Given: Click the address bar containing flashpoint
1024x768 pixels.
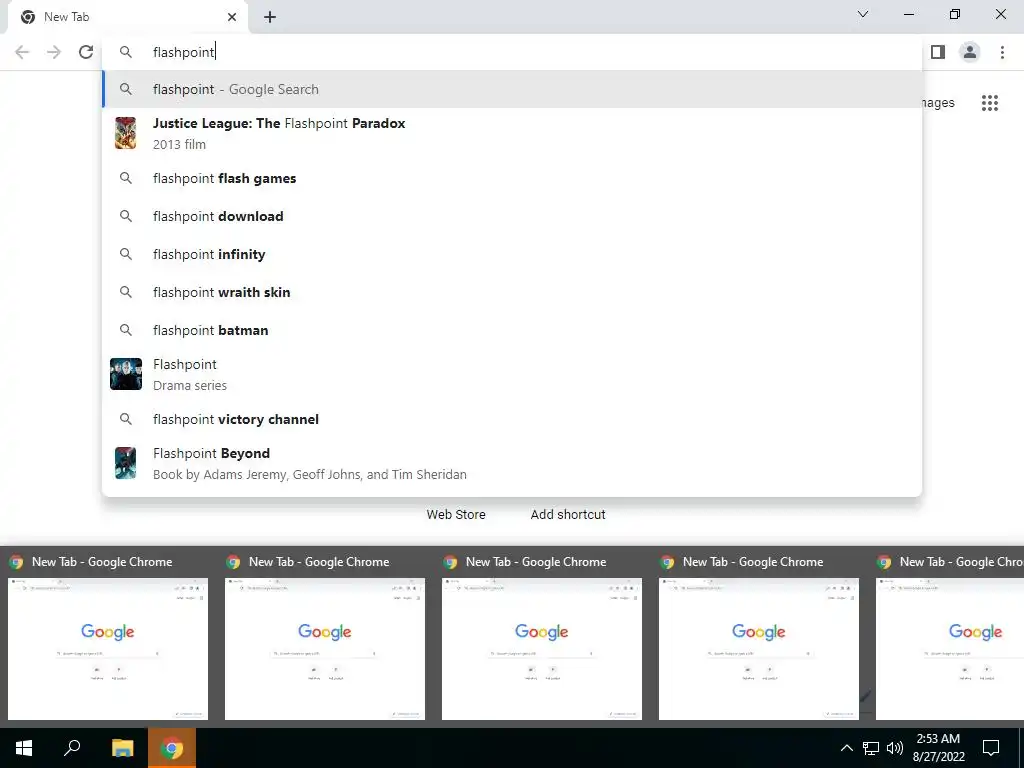Looking at the screenshot, I should click(x=512, y=52).
